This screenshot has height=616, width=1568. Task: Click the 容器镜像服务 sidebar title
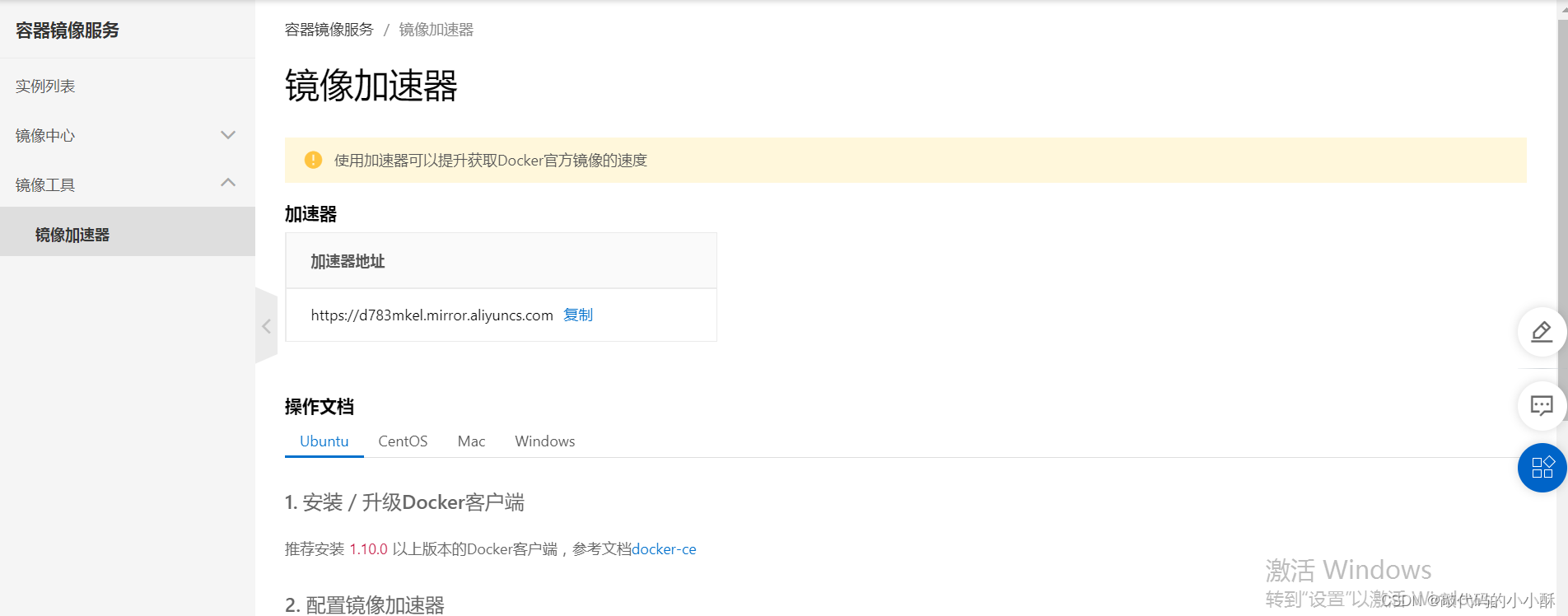tap(68, 30)
